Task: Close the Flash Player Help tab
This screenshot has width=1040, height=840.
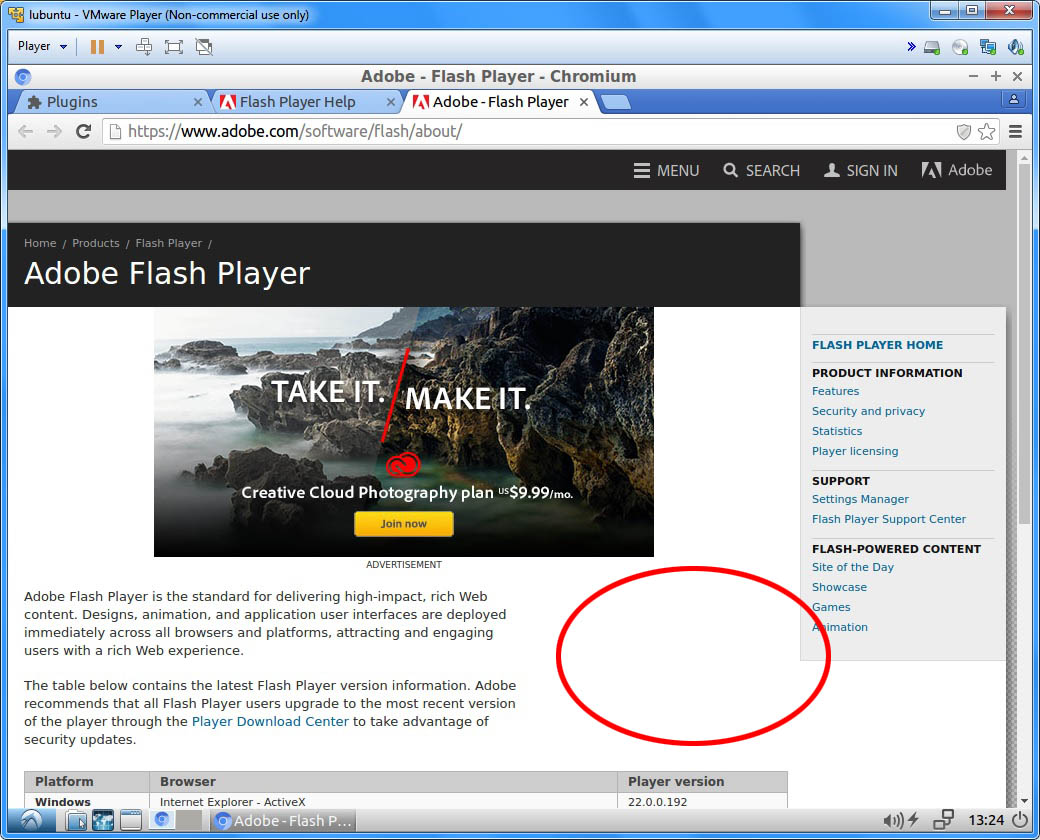Action: [391, 102]
